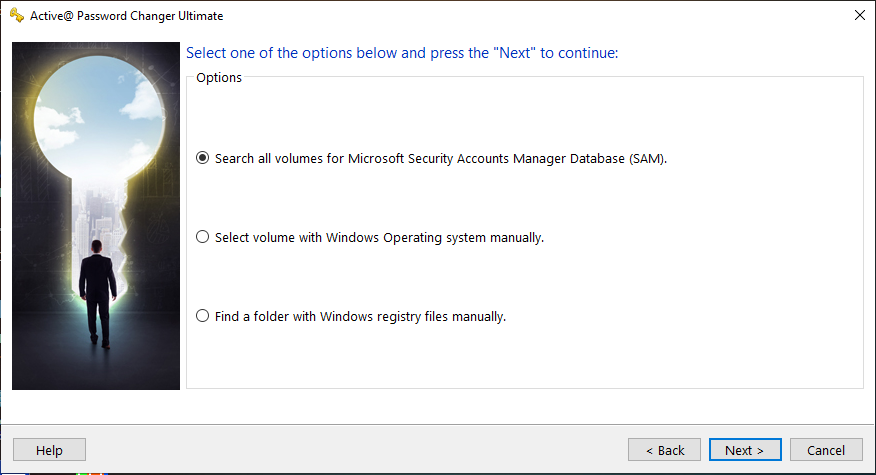Close the Password Changer window
The height and width of the screenshot is (475, 876).
(x=859, y=15)
